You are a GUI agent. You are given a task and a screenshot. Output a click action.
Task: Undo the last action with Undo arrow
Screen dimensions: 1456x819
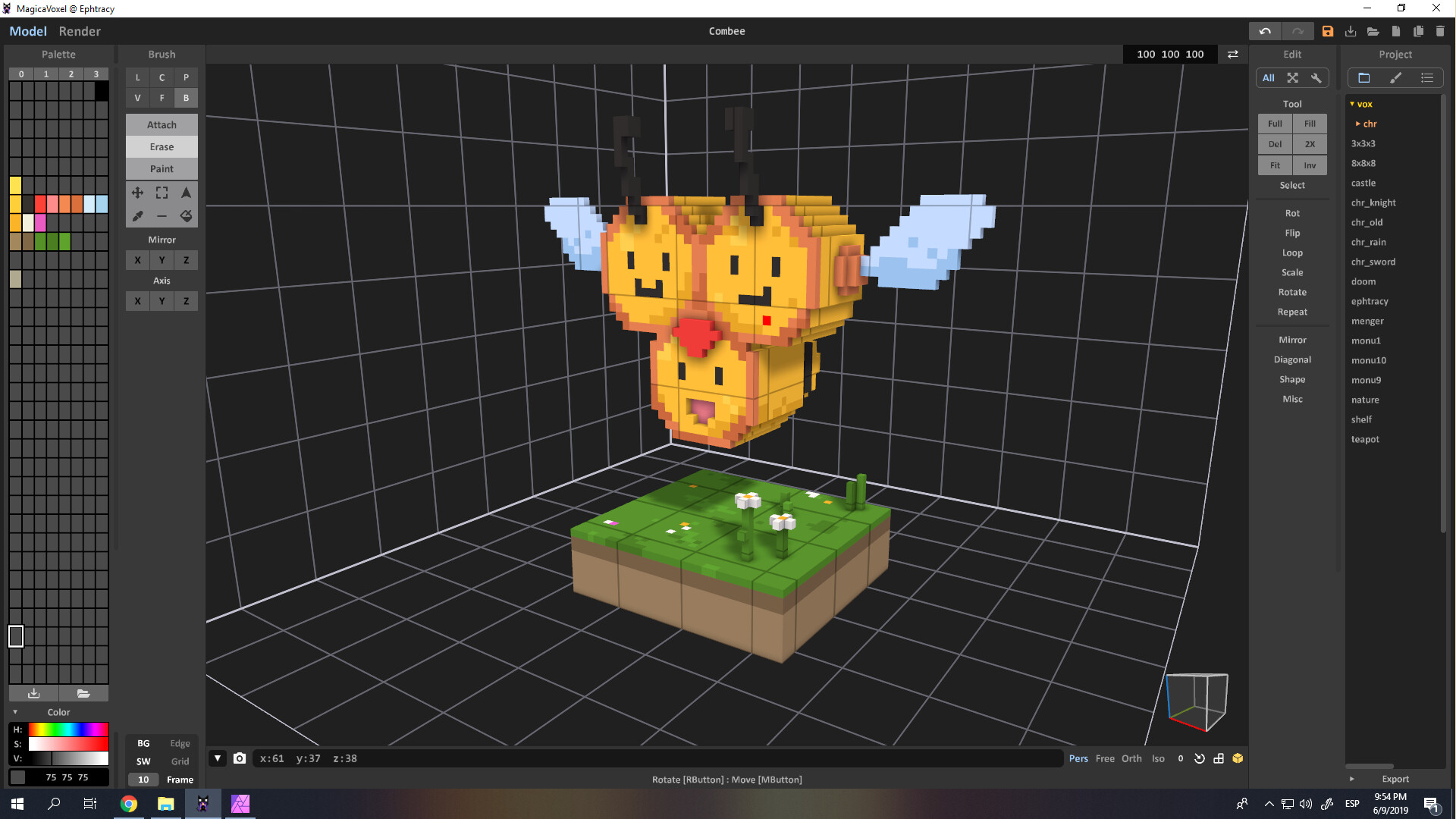(x=1265, y=31)
